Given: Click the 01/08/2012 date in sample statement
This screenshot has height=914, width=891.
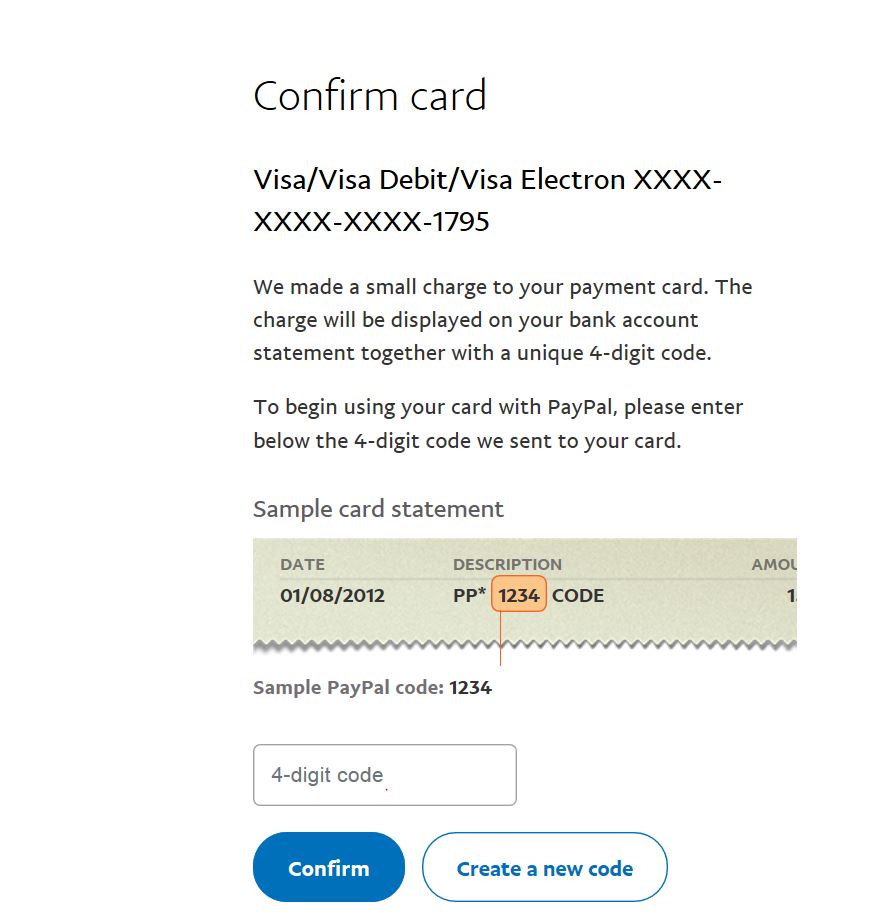Looking at the screenshot, I should pyautogui.click(x=332, y=596).
